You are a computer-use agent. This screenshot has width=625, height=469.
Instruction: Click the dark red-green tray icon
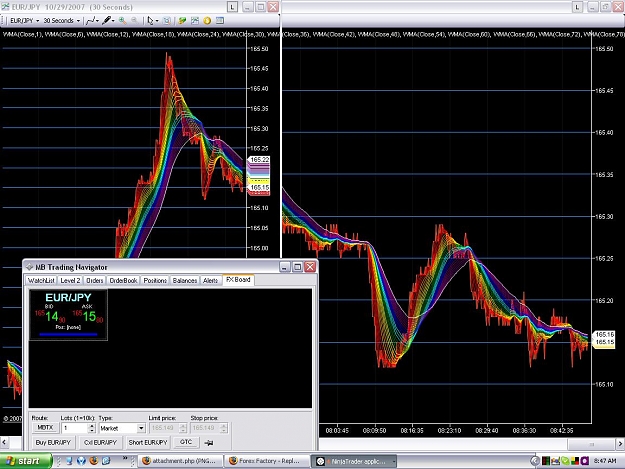point(546,461)
